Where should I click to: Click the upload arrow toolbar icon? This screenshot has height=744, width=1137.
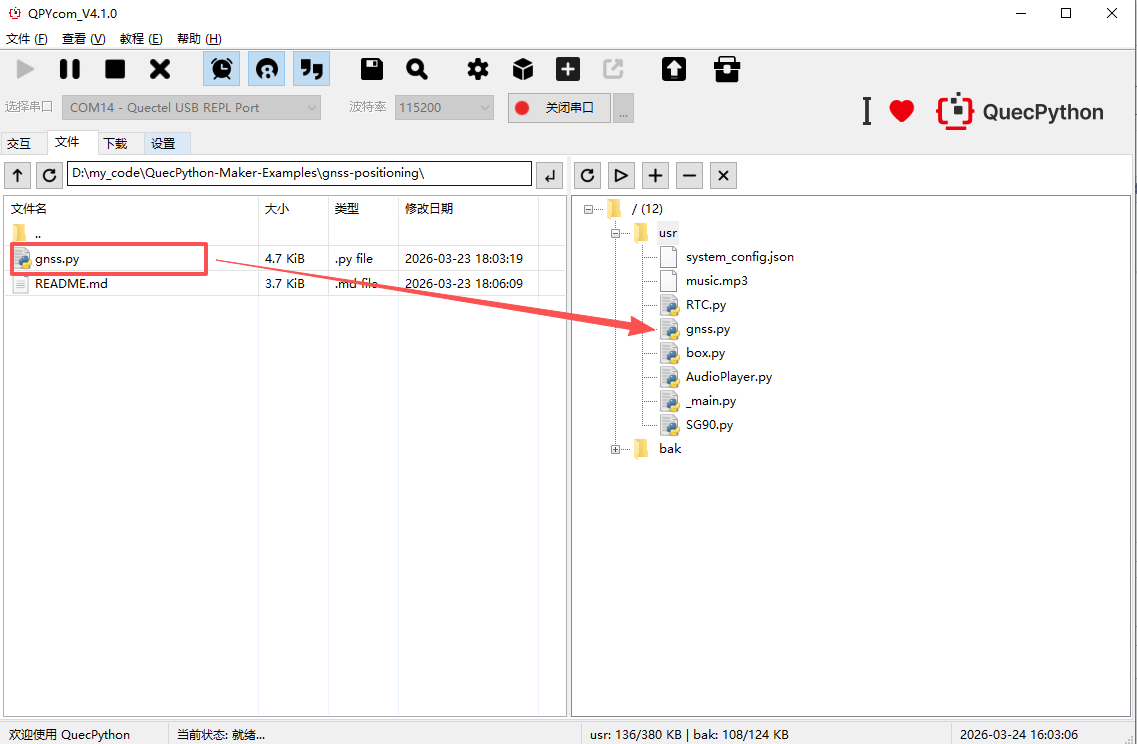[674, 69]
